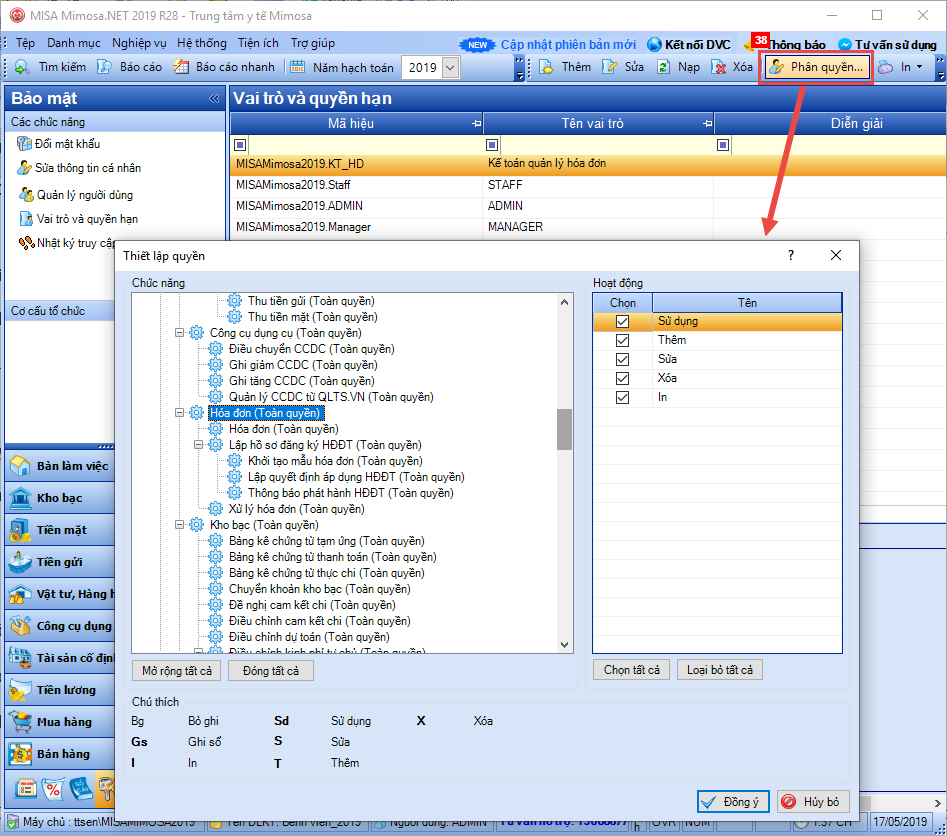
Task: Open the Nghiệp vụ menu
Action: (140, 43)
